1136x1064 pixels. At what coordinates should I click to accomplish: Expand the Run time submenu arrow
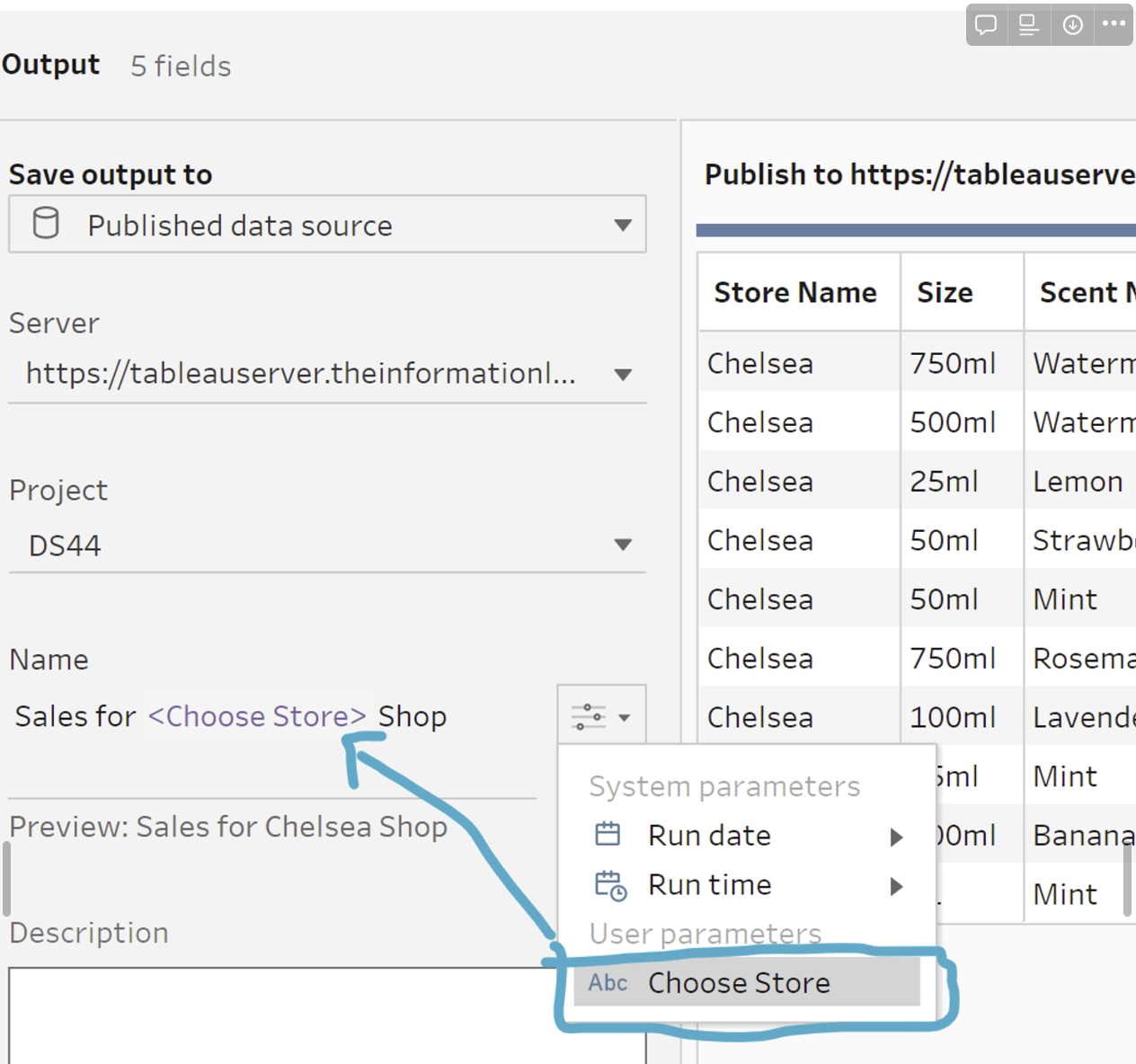point(896,886)
